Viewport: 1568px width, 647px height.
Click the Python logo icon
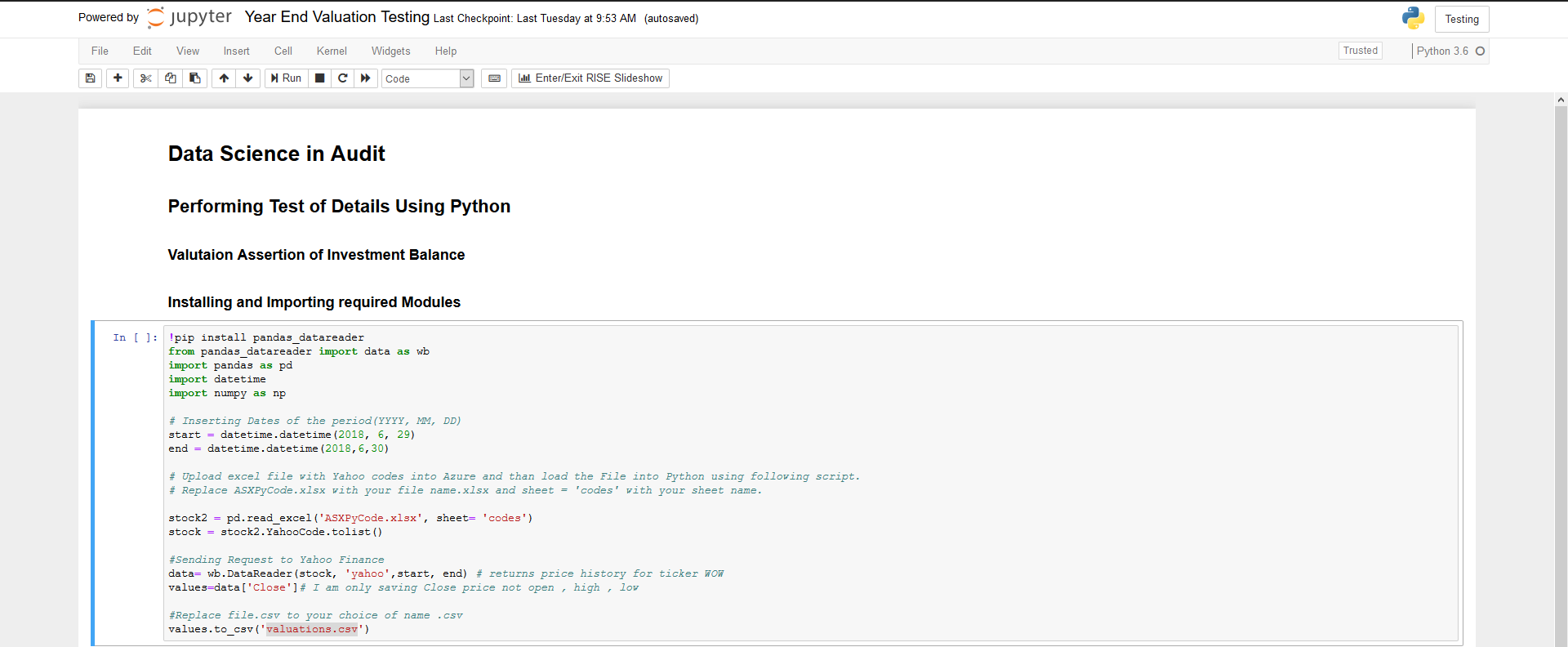[x=1413, y=18]
